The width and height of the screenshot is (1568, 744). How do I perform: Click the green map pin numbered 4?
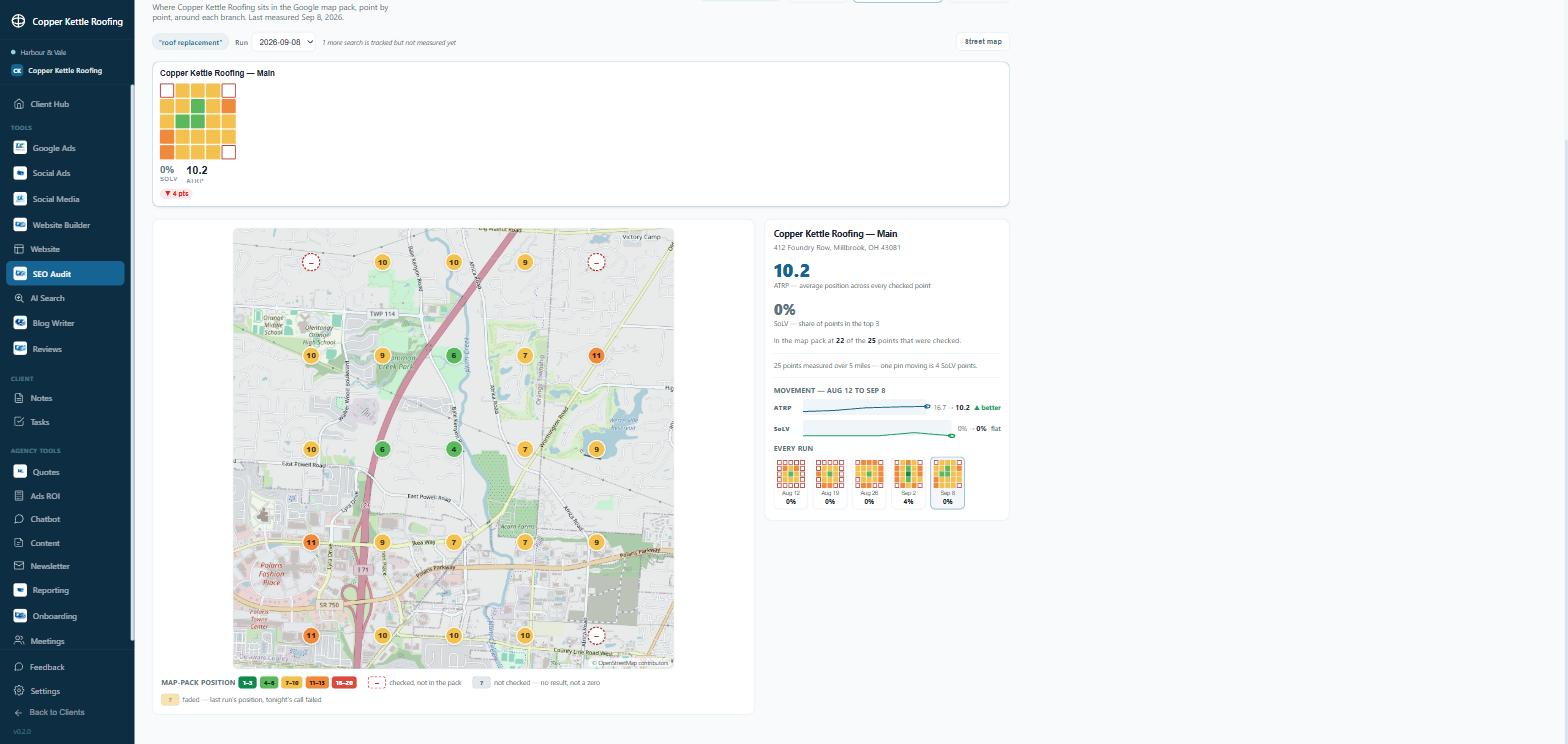[453, 449]
